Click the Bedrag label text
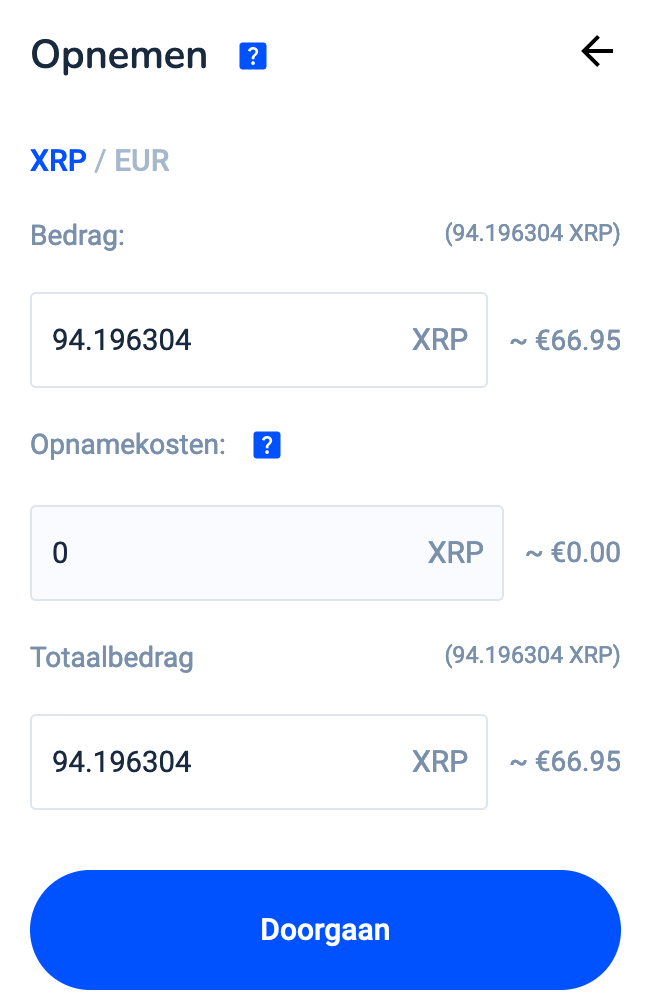This screenshot has width=658, height=1008. coord(76,238)
